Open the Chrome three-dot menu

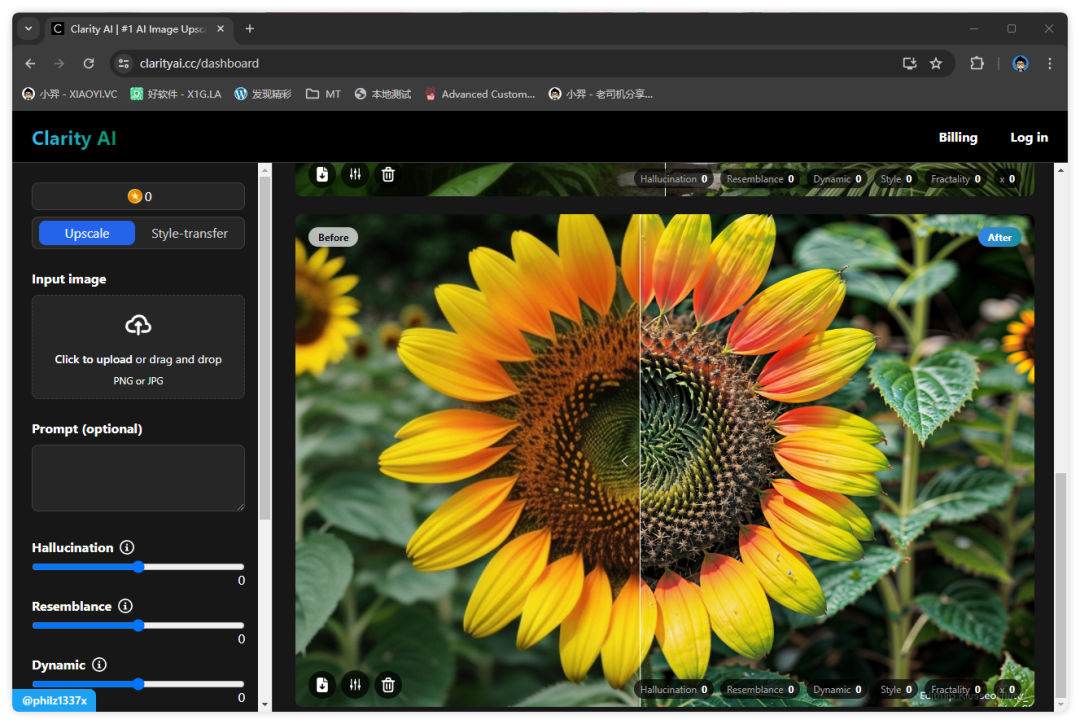click(1049, 63)
